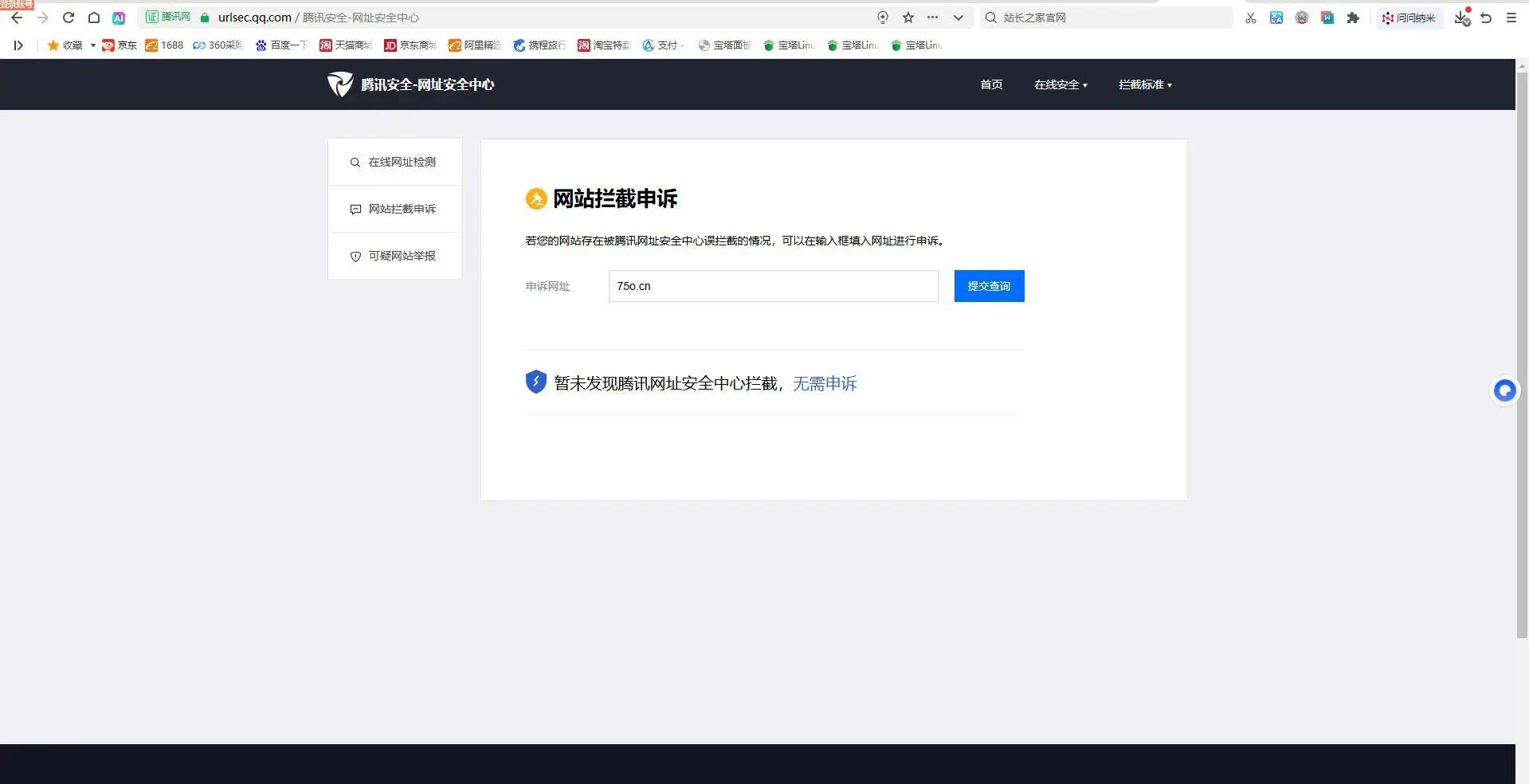Open the 360采购 bookmark

[218, 45]
